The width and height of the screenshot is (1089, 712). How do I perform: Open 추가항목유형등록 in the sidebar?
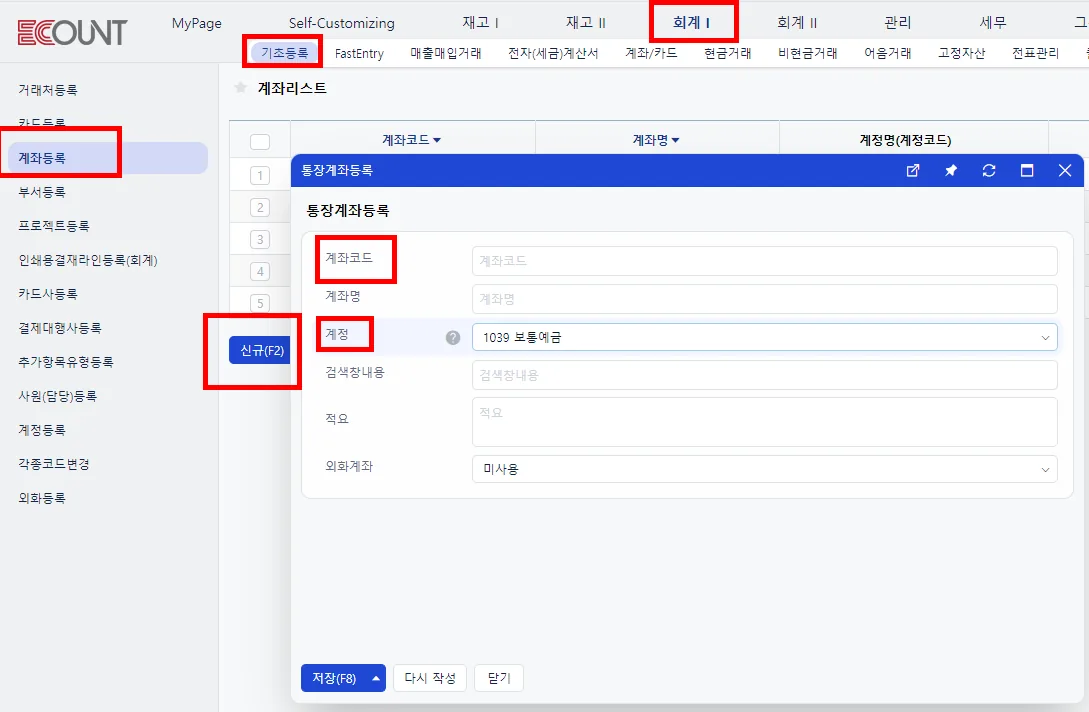click(65, 362)
